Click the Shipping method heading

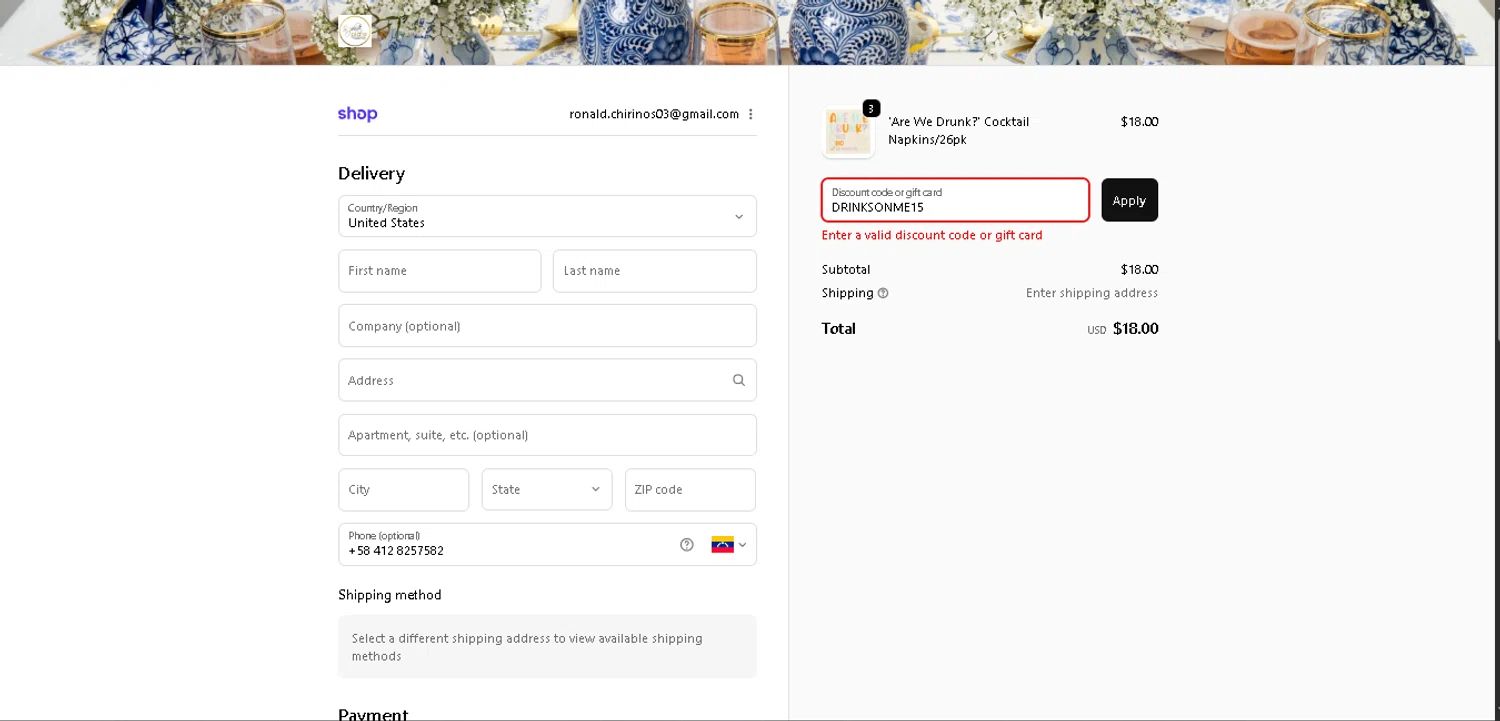390,595
